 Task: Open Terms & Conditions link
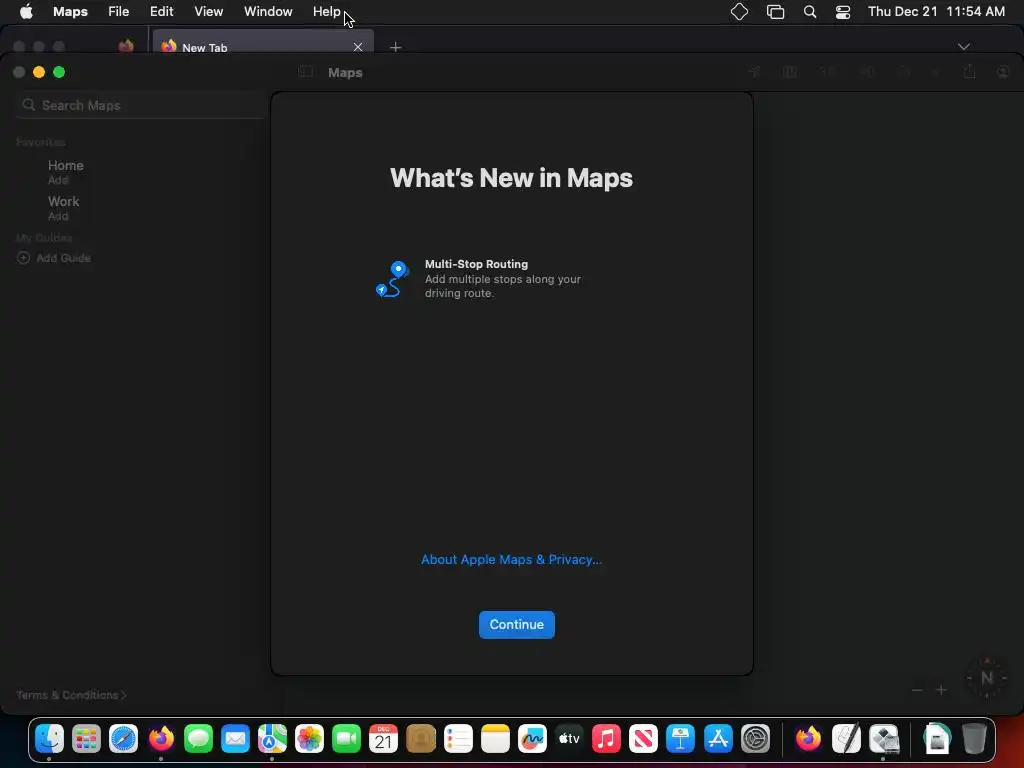71,695
